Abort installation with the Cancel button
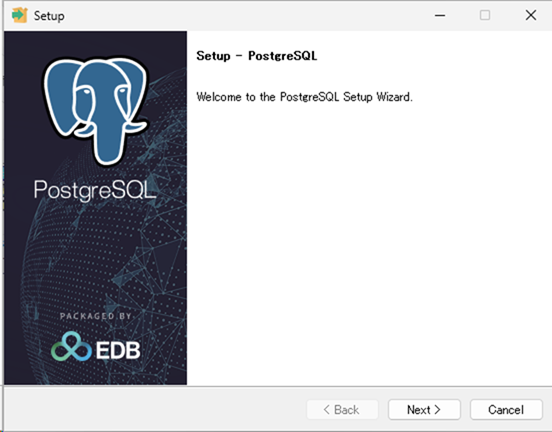This screenshot has width=552, height=432. click(x=506, y=409)
